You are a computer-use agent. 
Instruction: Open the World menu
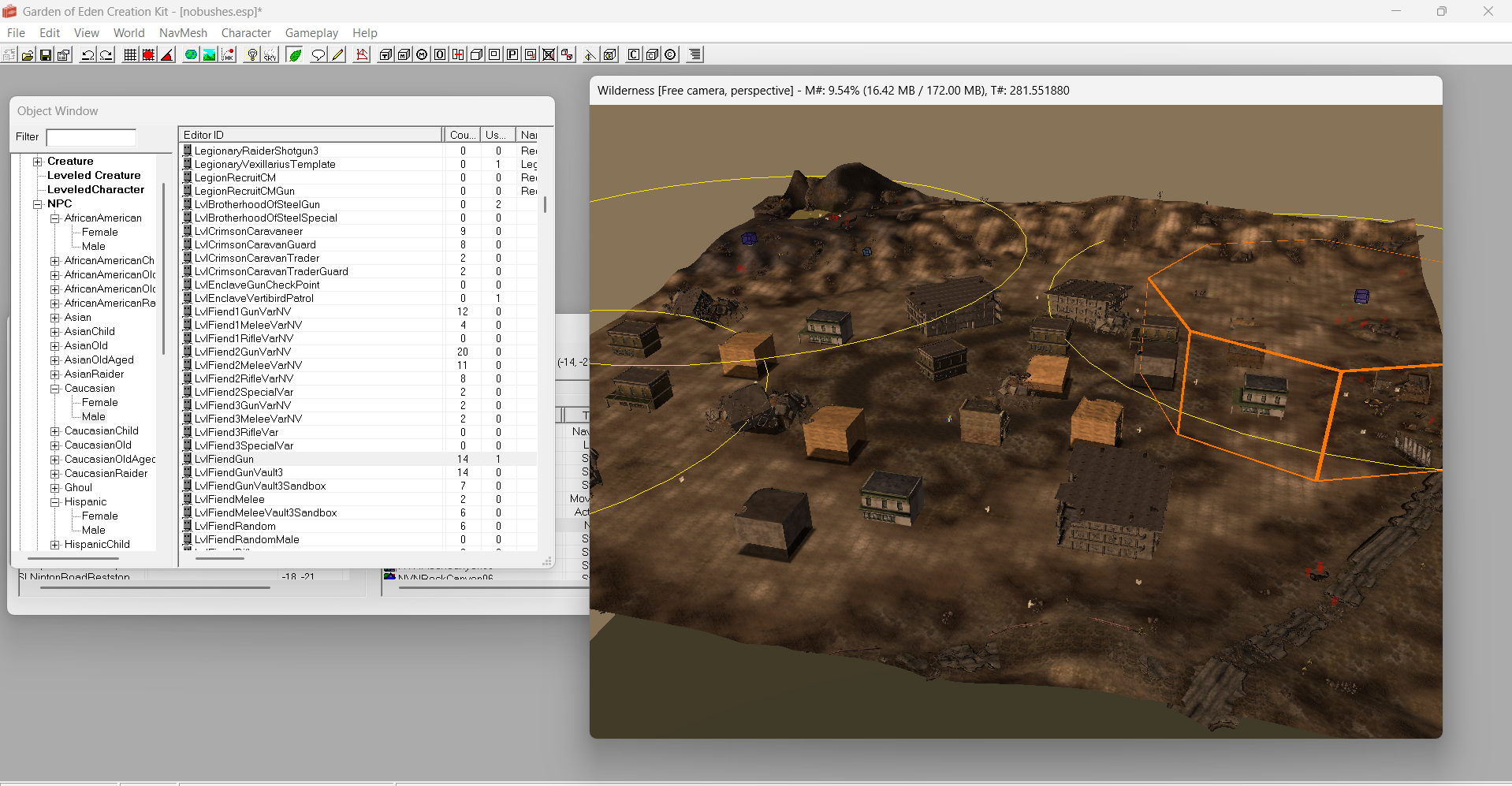129,32
